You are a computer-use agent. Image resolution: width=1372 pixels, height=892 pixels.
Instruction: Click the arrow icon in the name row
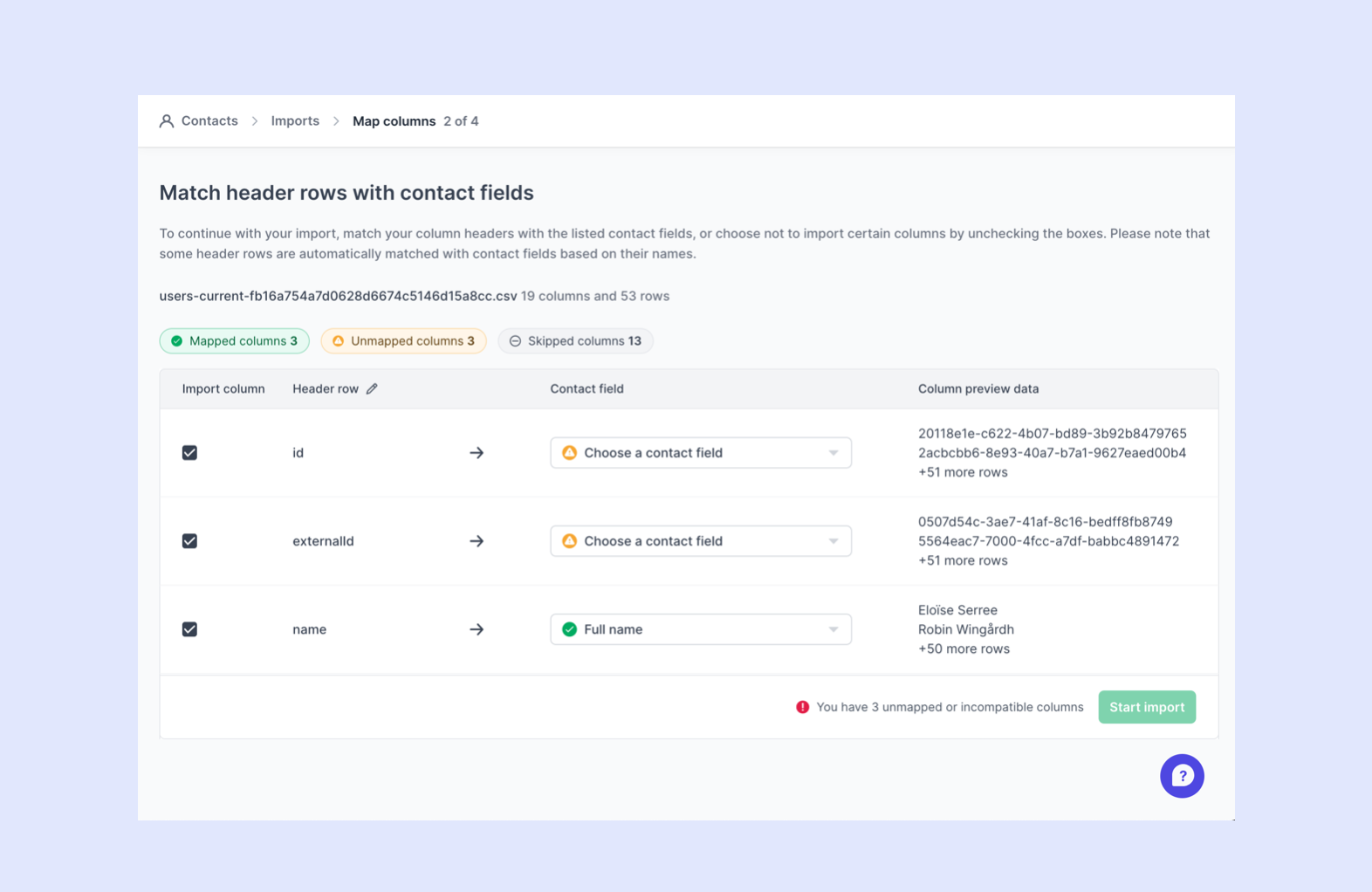pos(477,629)
